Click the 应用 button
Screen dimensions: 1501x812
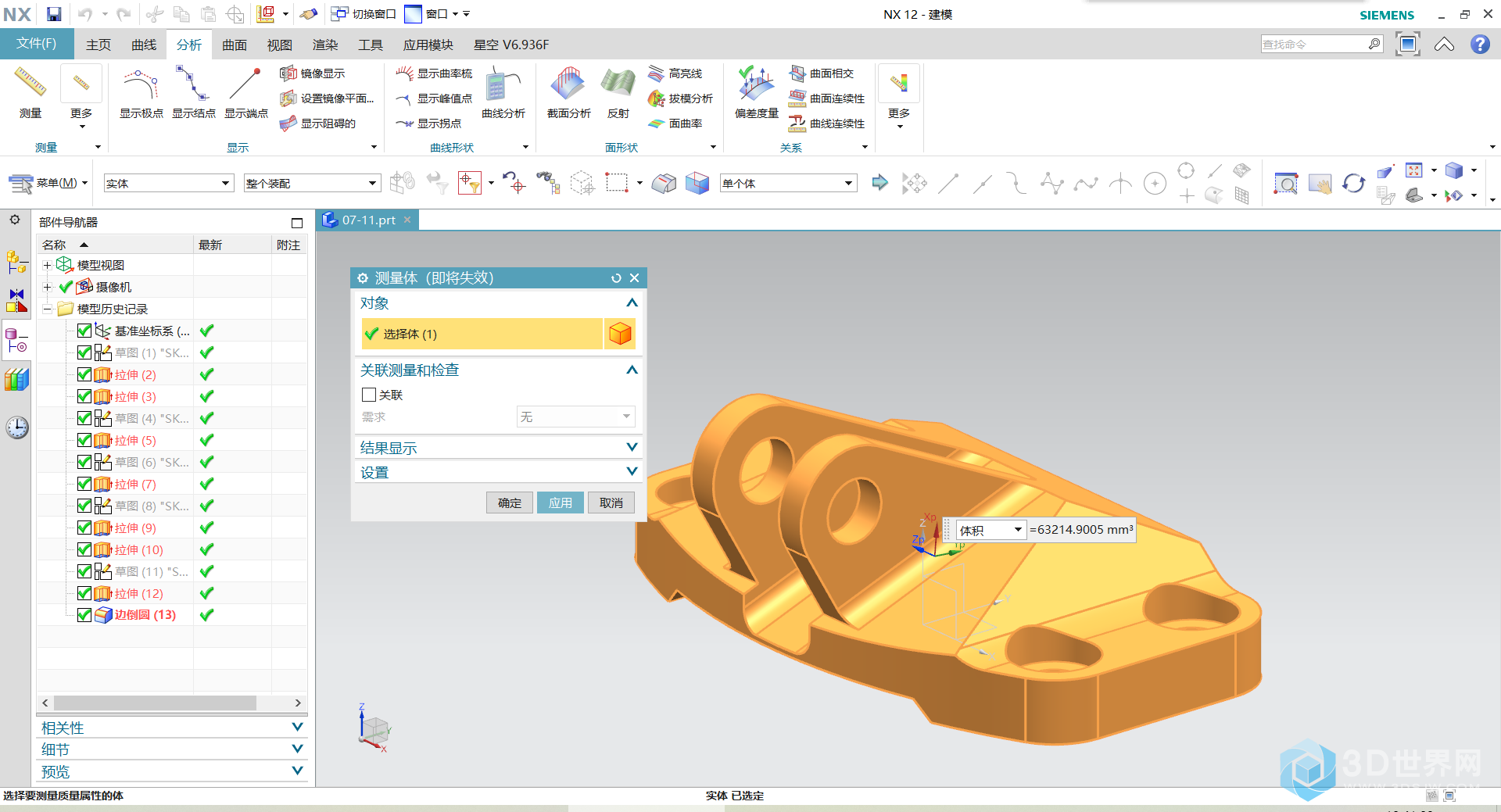(561, 503)
